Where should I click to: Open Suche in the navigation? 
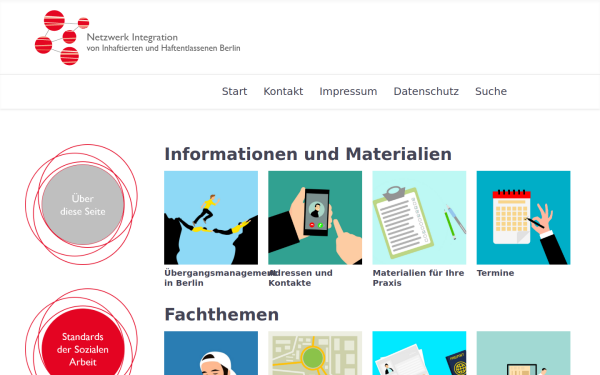[x=491, y=91]
